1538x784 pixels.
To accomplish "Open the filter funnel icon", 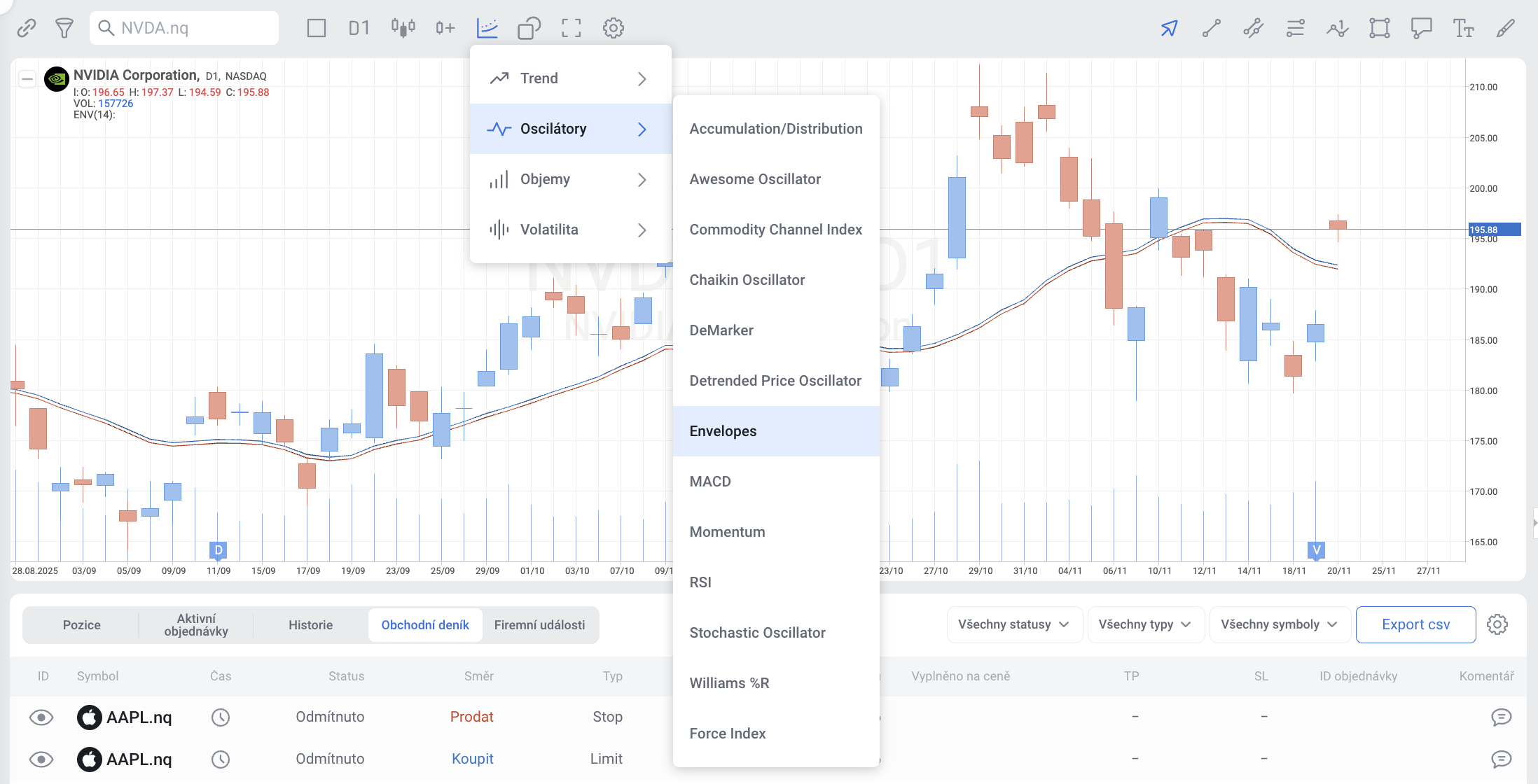I will click(64, 28).
